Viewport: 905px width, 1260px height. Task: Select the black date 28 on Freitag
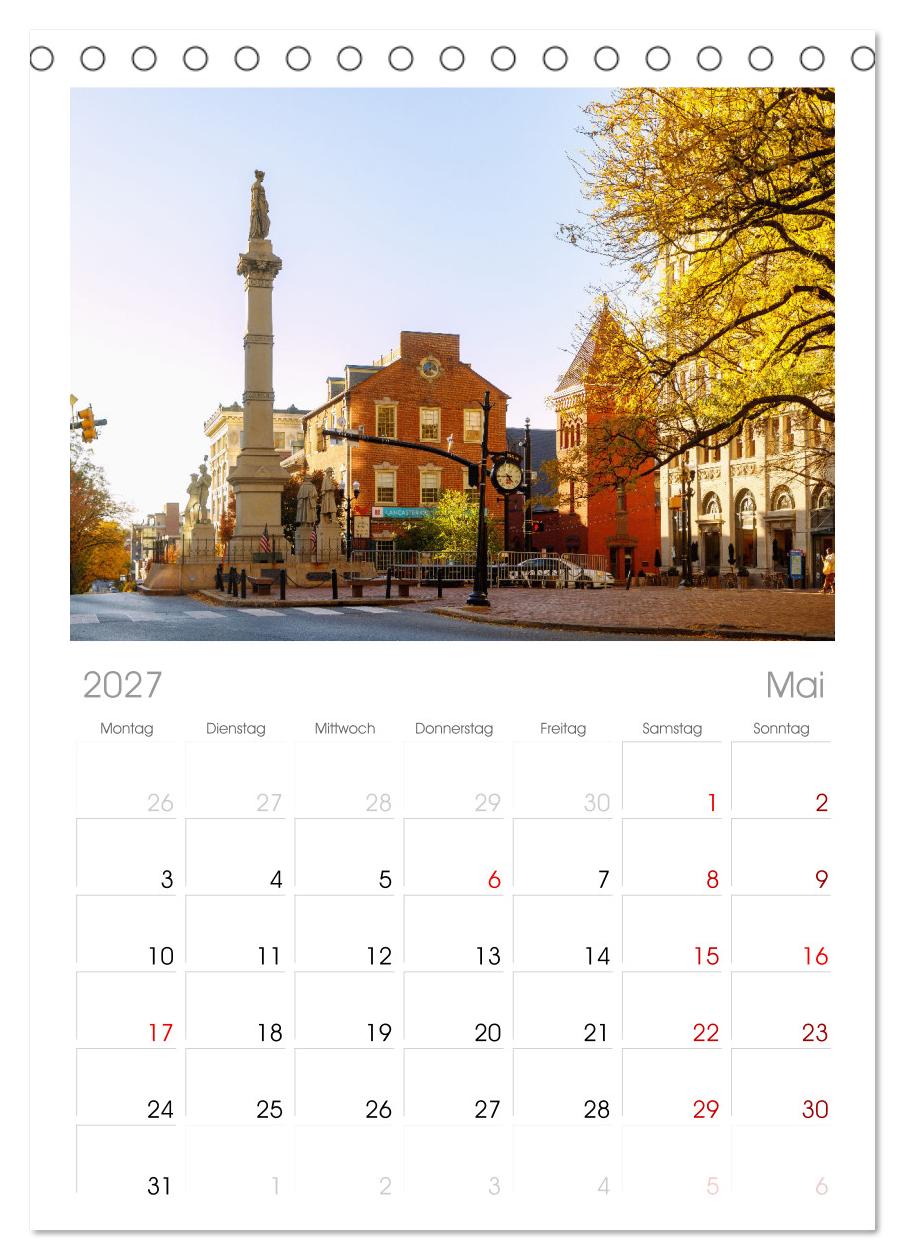(597, 1109)
